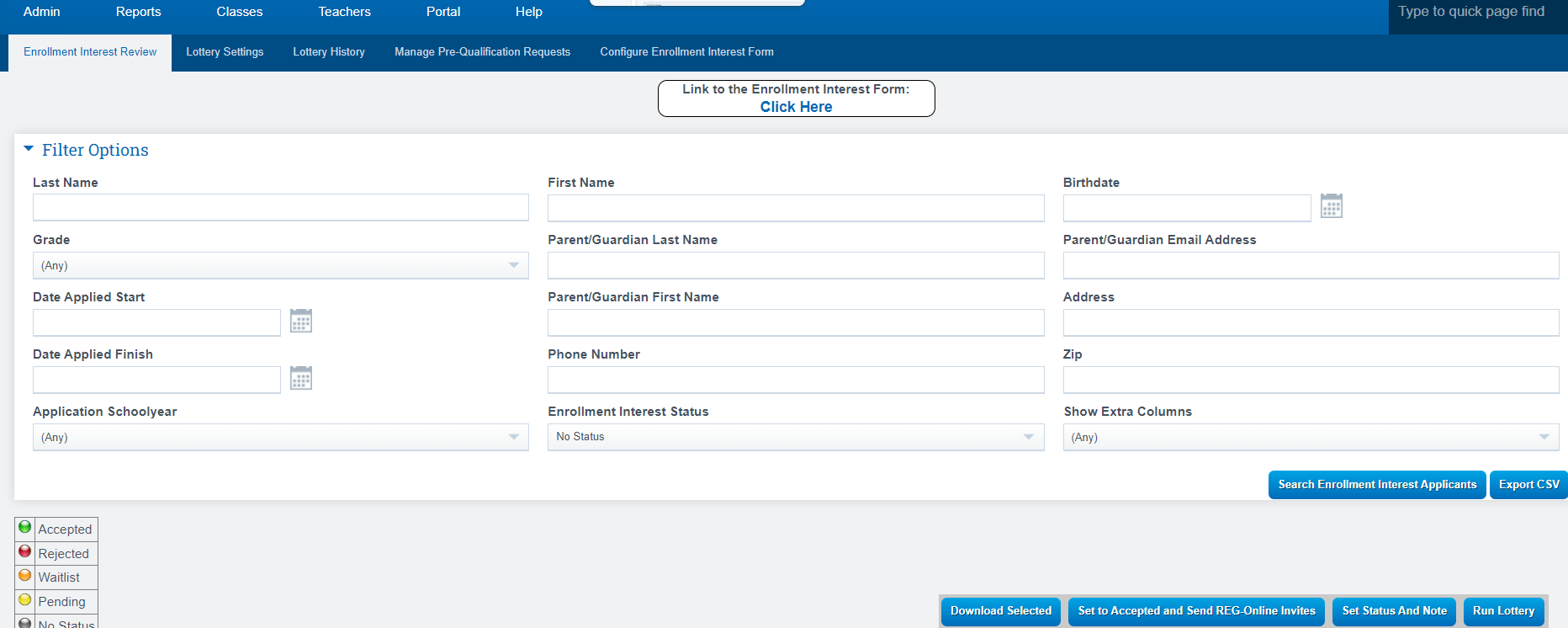Follow the Click Here enrollment form link
Image resolution: width=1568 pixels, height=628 pixels.
click(796, 107)
